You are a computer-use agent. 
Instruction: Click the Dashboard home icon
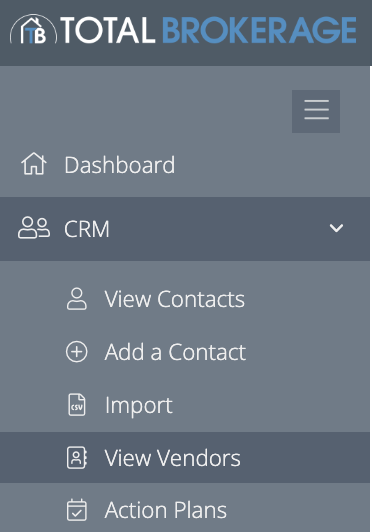click(x=34, y=164)
